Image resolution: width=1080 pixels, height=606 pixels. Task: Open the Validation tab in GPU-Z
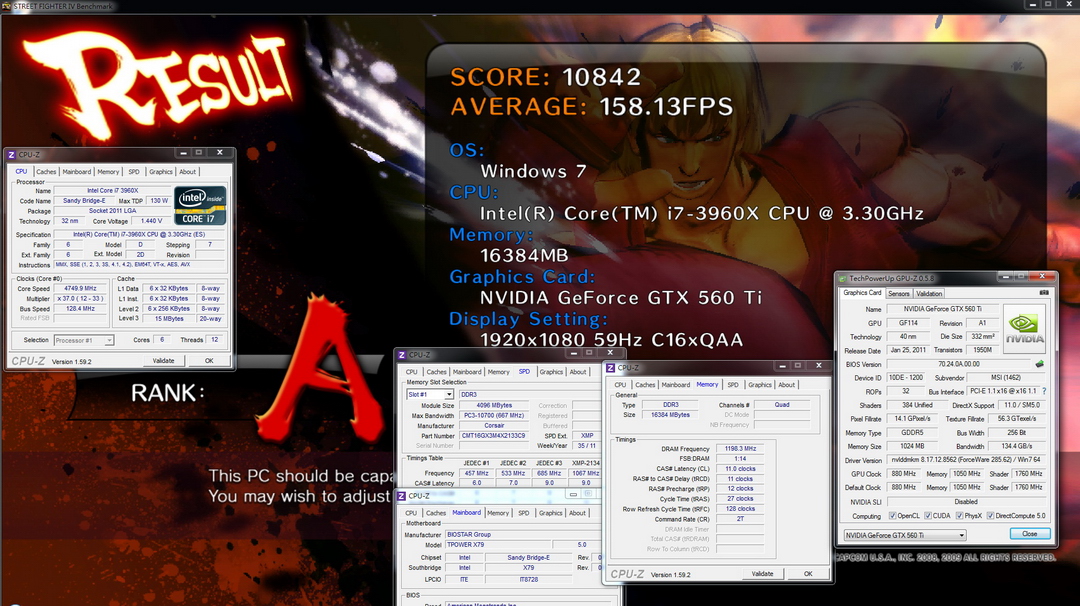click(928, 293)
